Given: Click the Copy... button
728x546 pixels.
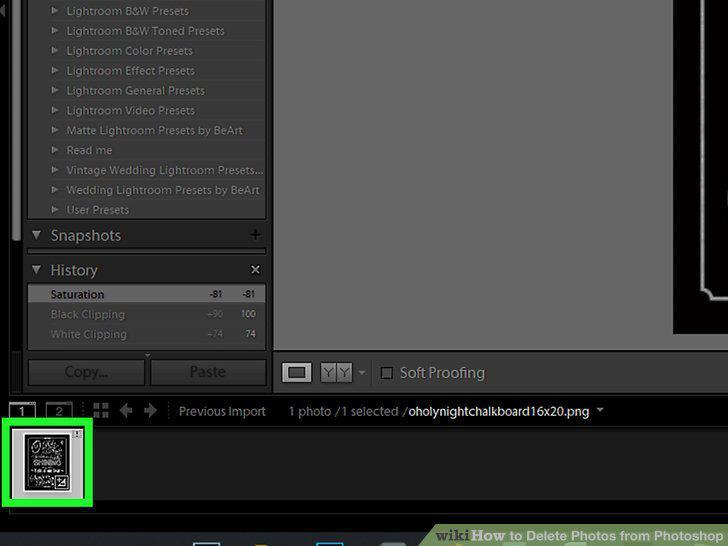Looking at the screenshot, I should [x=86, y=372].
